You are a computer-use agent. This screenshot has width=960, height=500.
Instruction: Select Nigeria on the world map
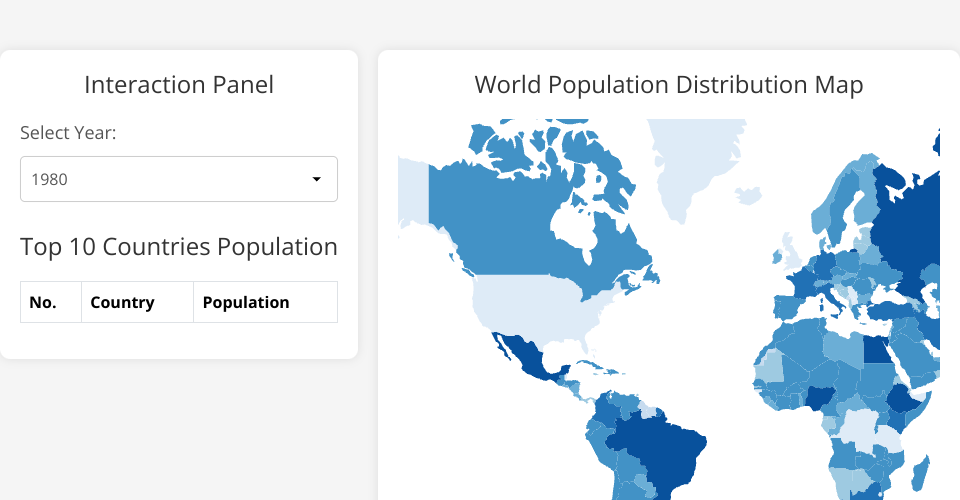[820, 397]
